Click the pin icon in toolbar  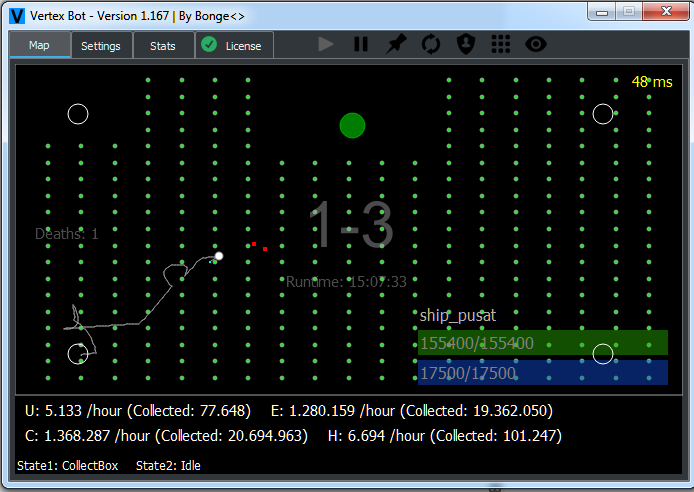[x=396, y=44]
